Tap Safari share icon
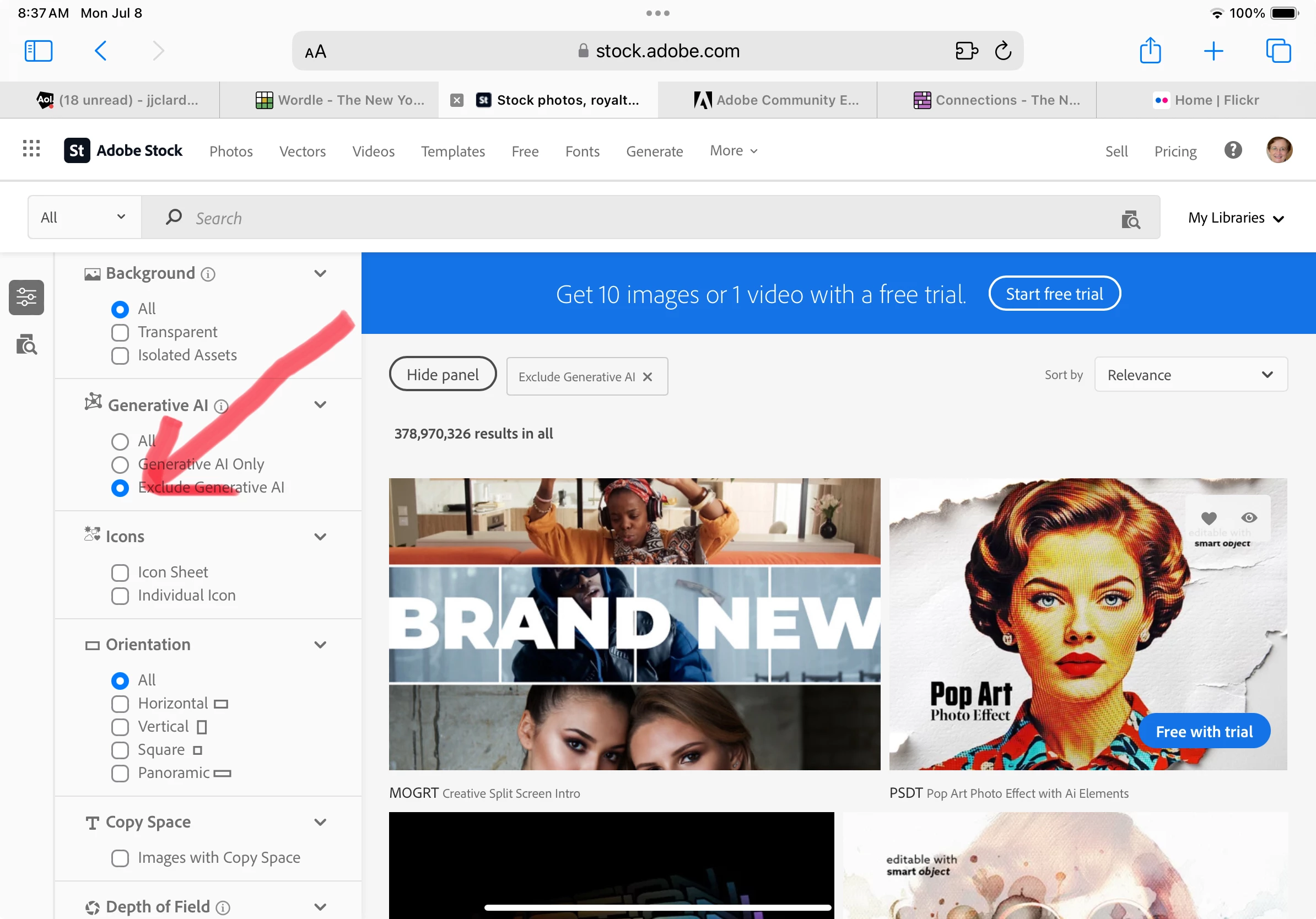 click(1150, 51)
